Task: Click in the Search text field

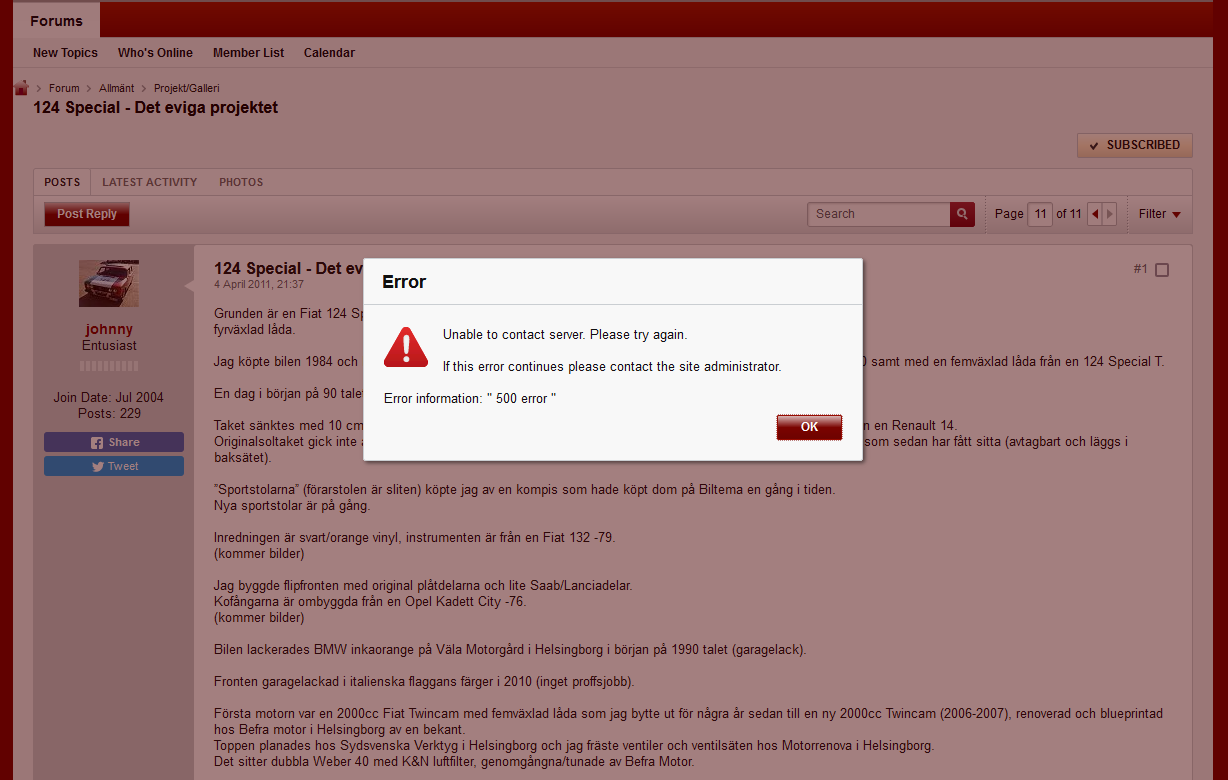Action: [x=878, y=214]
